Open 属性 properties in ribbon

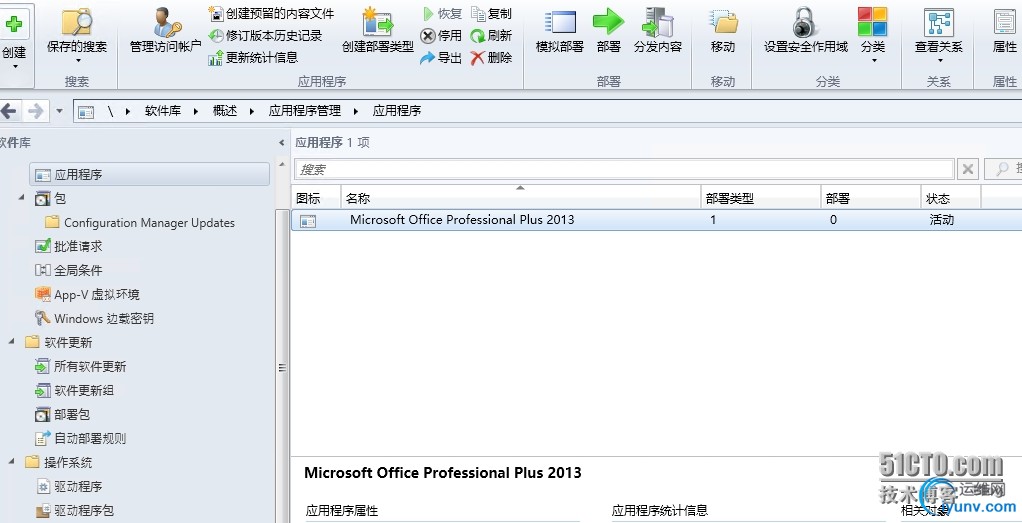(1004, 30)
